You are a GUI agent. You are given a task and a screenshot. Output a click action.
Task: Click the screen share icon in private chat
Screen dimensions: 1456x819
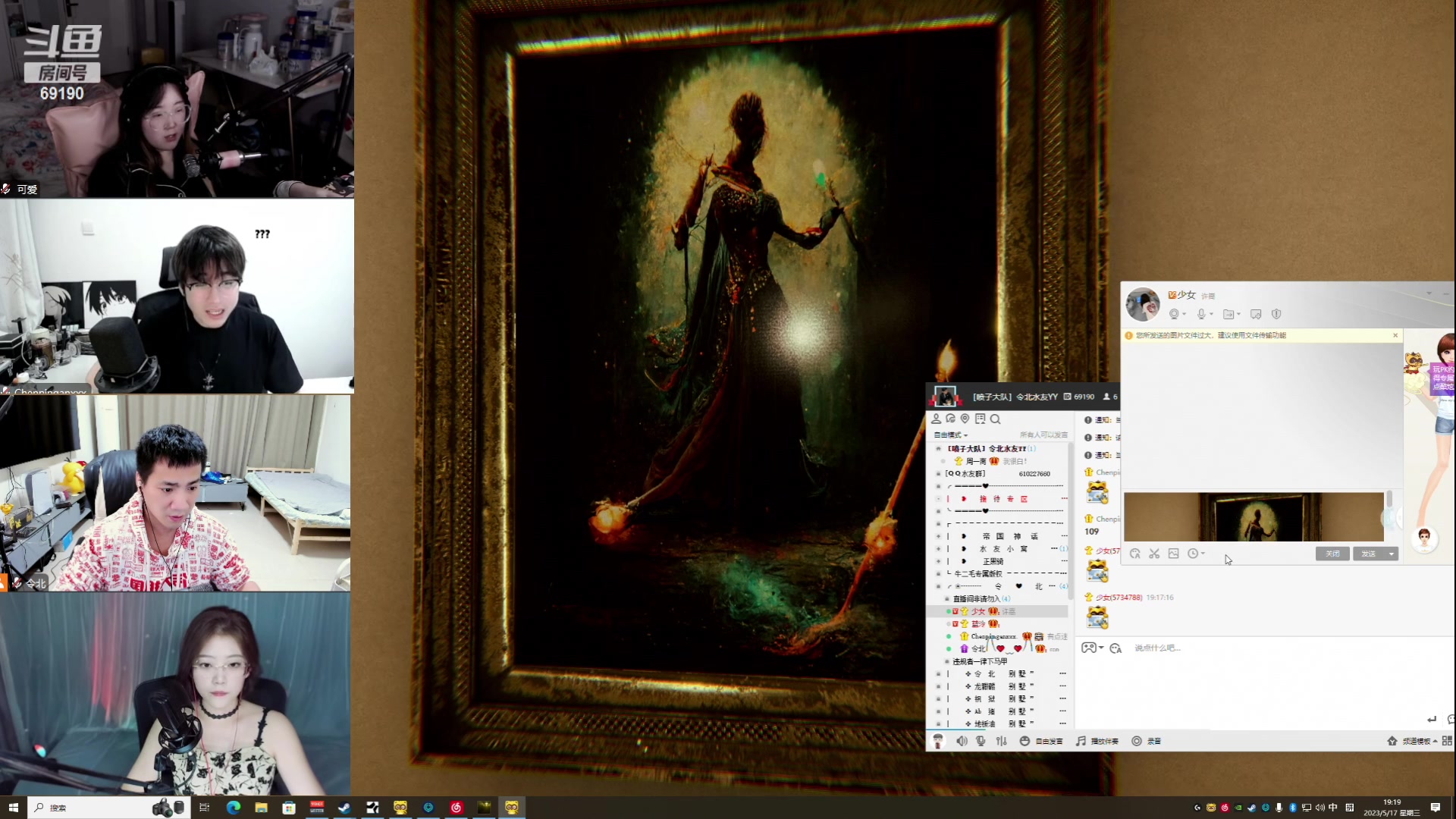click(1256, 314)
